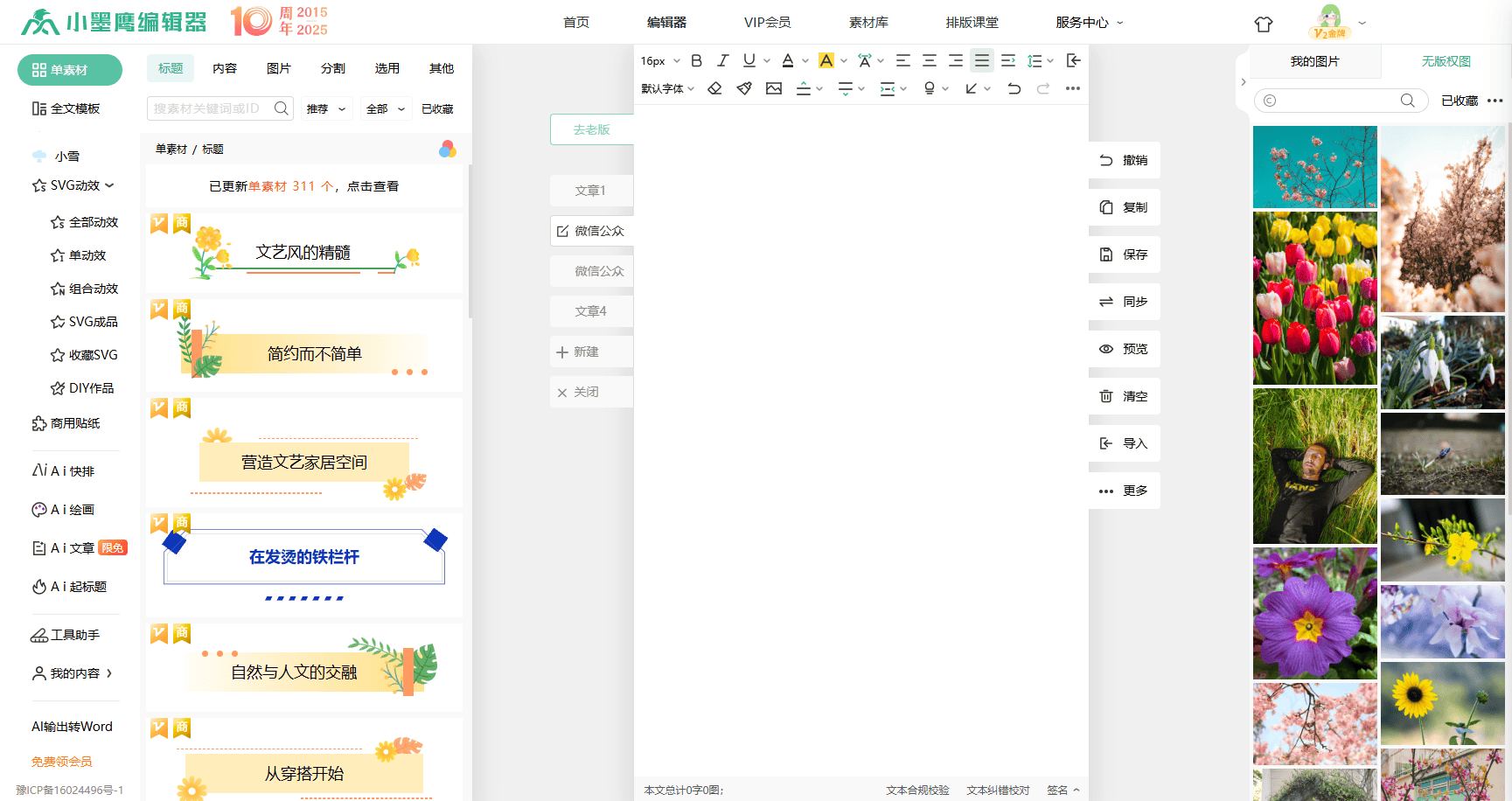Viewport: 1512px width, 801px height.
Task: Toggle italic text formatting
Action: 722,60
